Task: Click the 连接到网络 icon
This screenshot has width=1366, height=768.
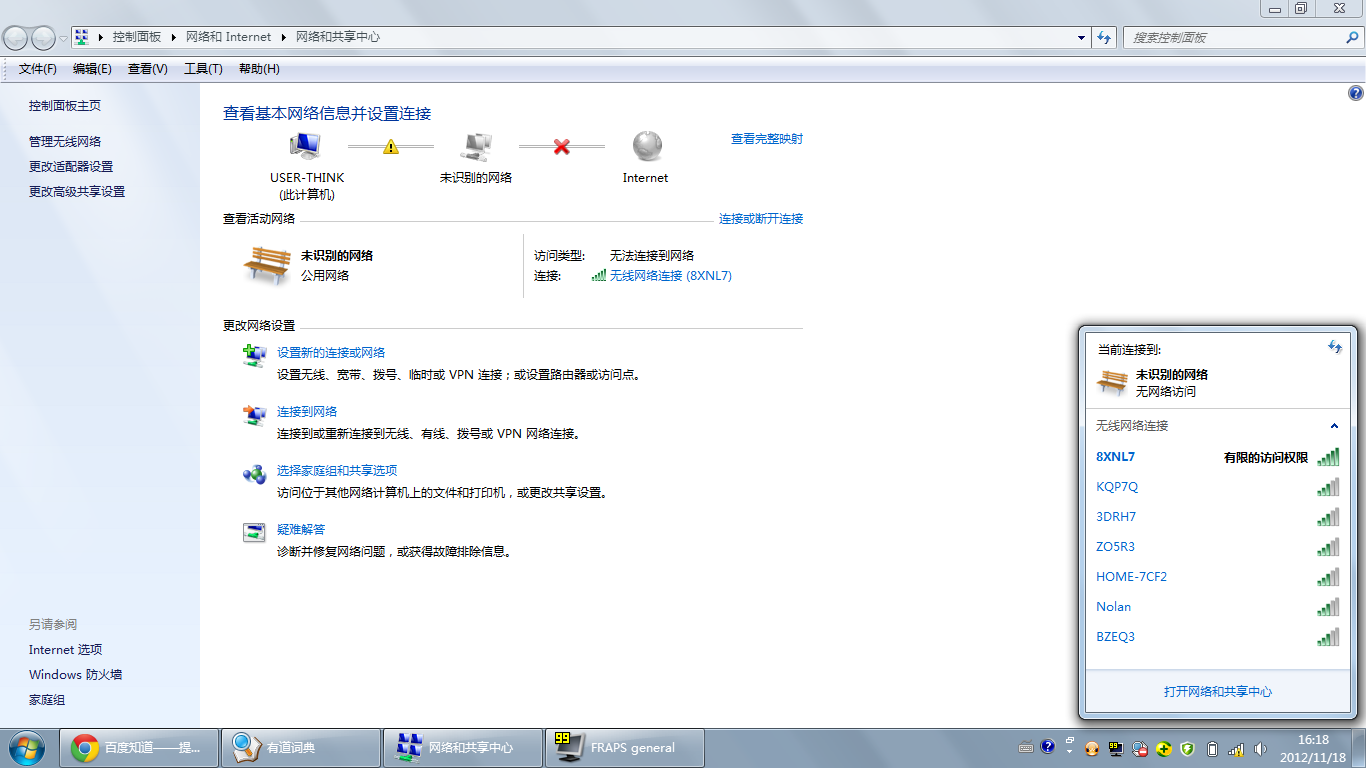Action: [x=255, y=414]
